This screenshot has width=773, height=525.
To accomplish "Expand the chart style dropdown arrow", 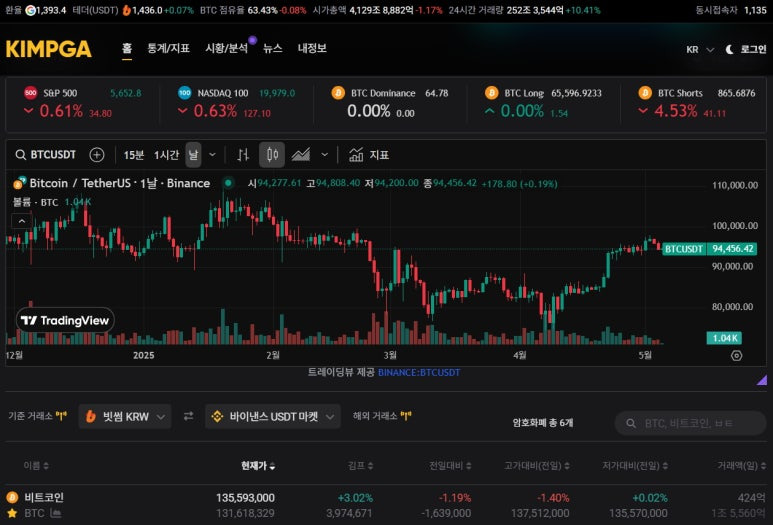I will pyautogui.click(x=324, y=155).
